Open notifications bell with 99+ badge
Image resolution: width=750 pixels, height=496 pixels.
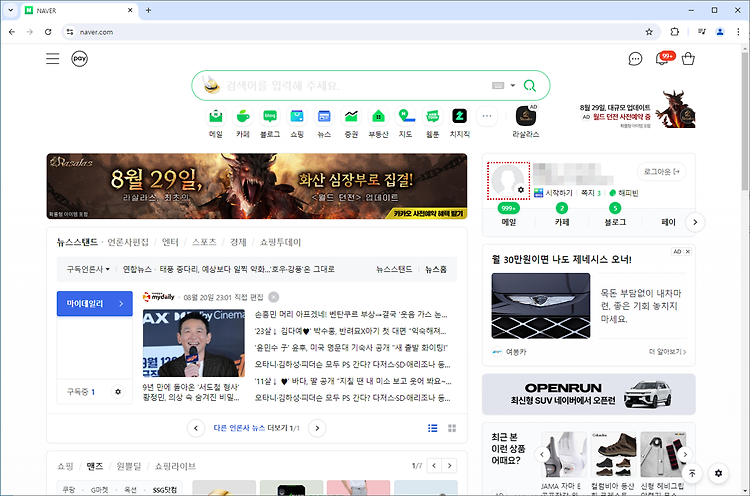(x=664, y=58)
